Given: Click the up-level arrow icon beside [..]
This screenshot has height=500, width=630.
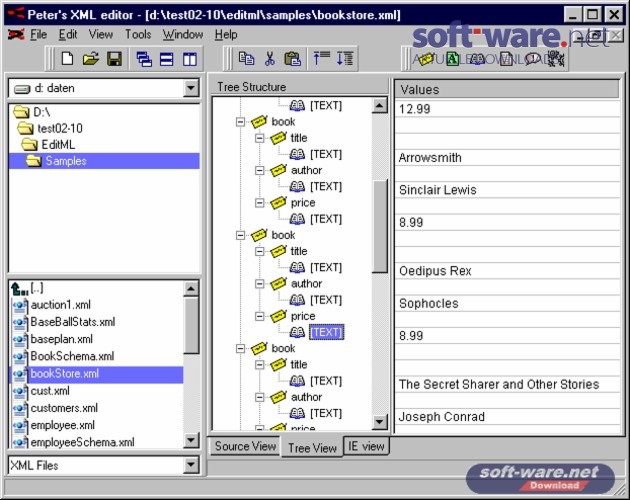Looking at the screenshot, I should [19, 289].
